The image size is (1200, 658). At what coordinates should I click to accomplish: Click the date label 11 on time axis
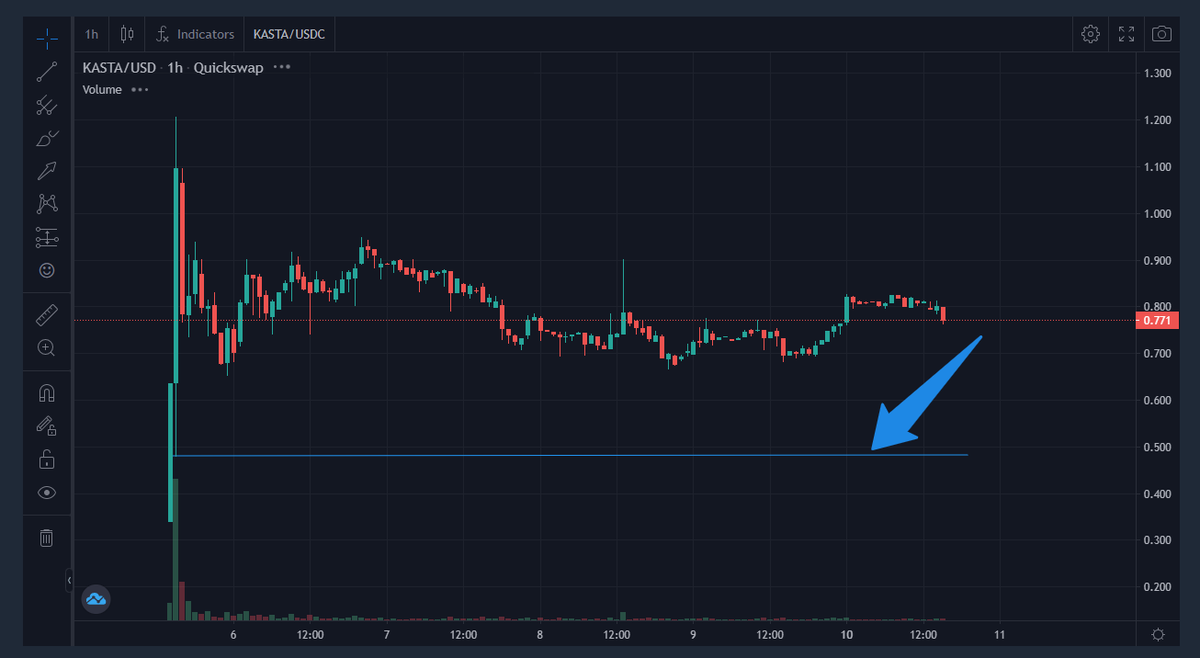pyautogui.click(x=999, y=635)
